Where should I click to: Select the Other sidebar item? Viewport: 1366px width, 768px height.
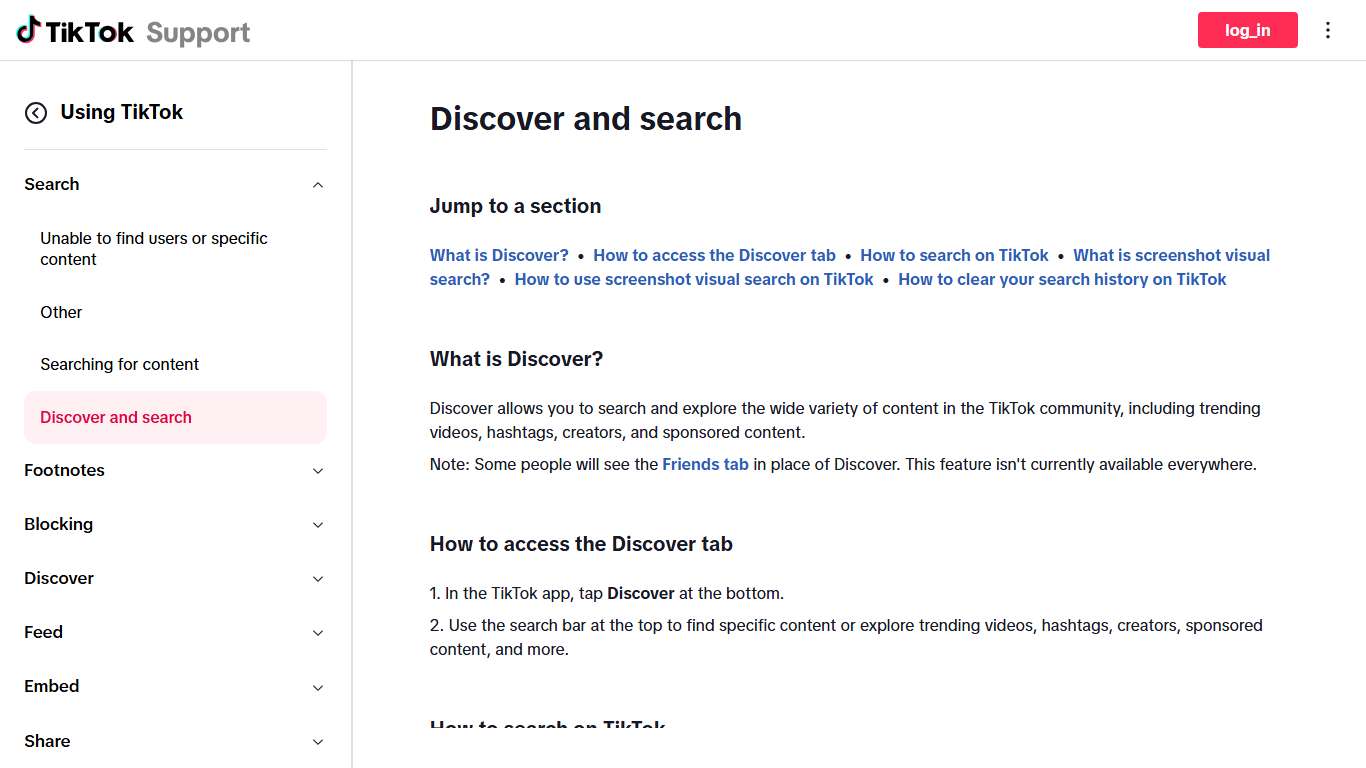point(61,312)
